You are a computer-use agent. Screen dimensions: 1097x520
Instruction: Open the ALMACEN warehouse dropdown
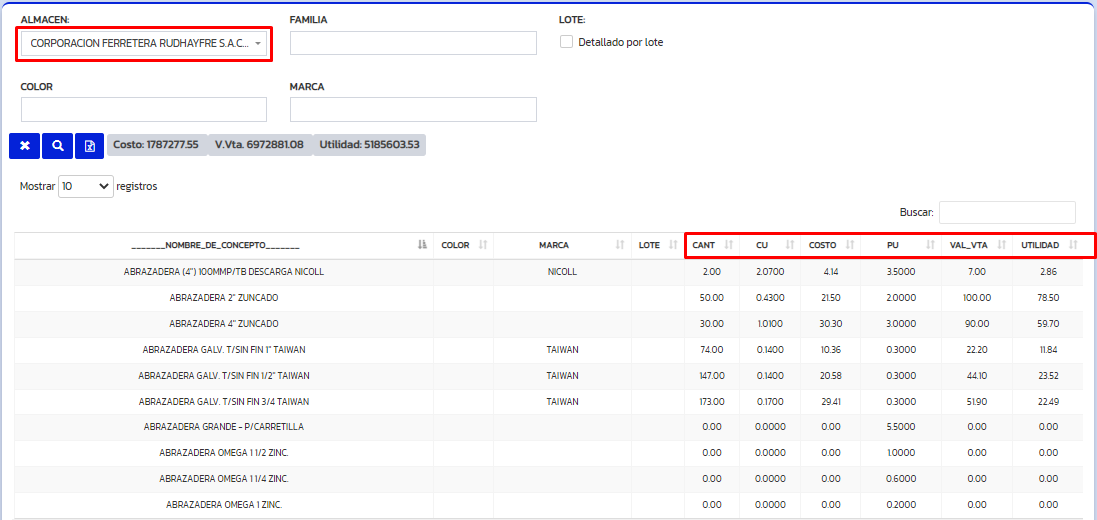pos(144,44)
